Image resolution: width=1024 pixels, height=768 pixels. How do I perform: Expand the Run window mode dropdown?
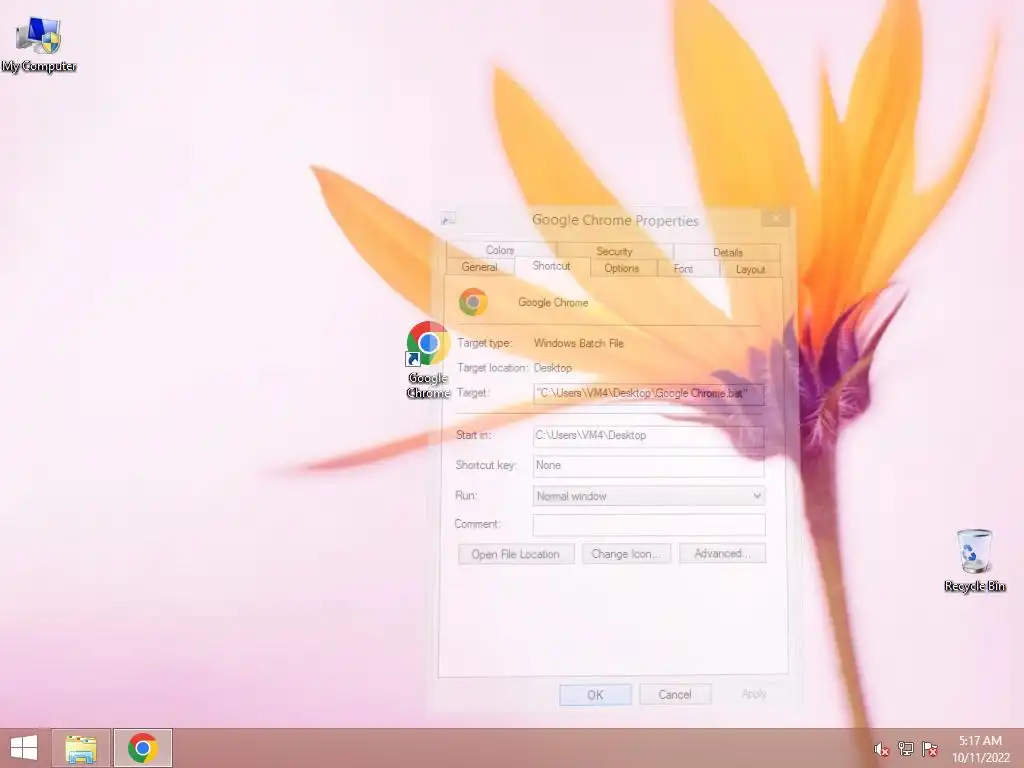click(648, 496)
